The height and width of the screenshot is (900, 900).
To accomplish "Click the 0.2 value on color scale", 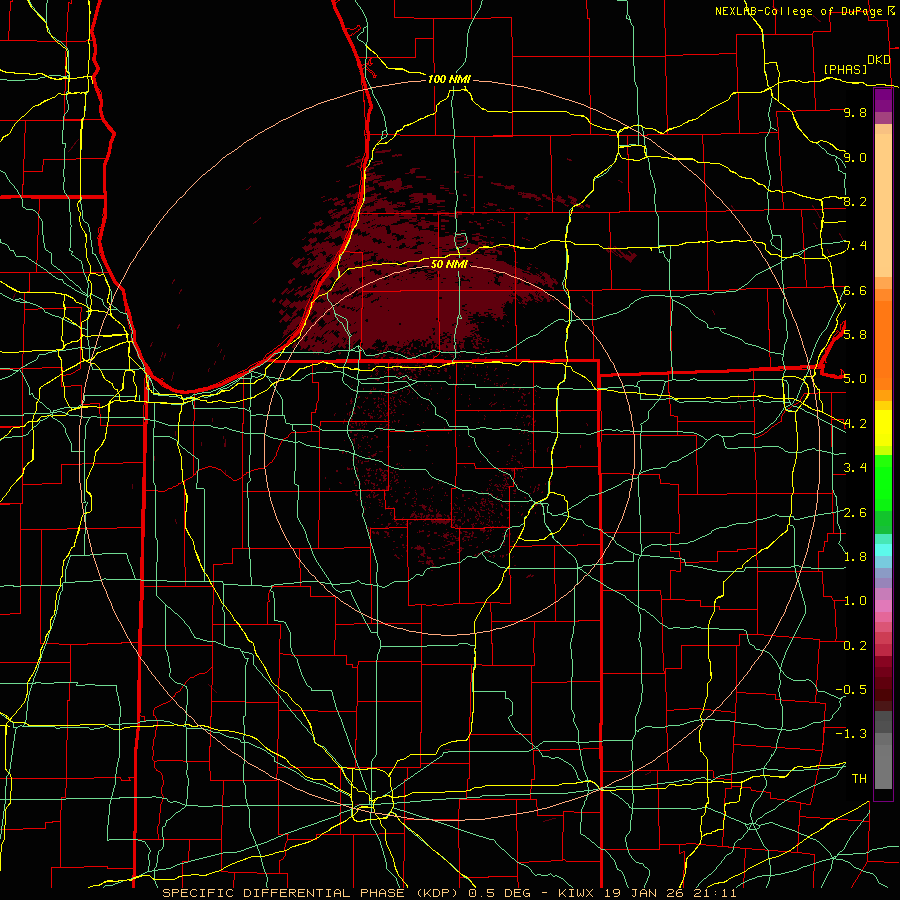I will (x=855, y=645).
